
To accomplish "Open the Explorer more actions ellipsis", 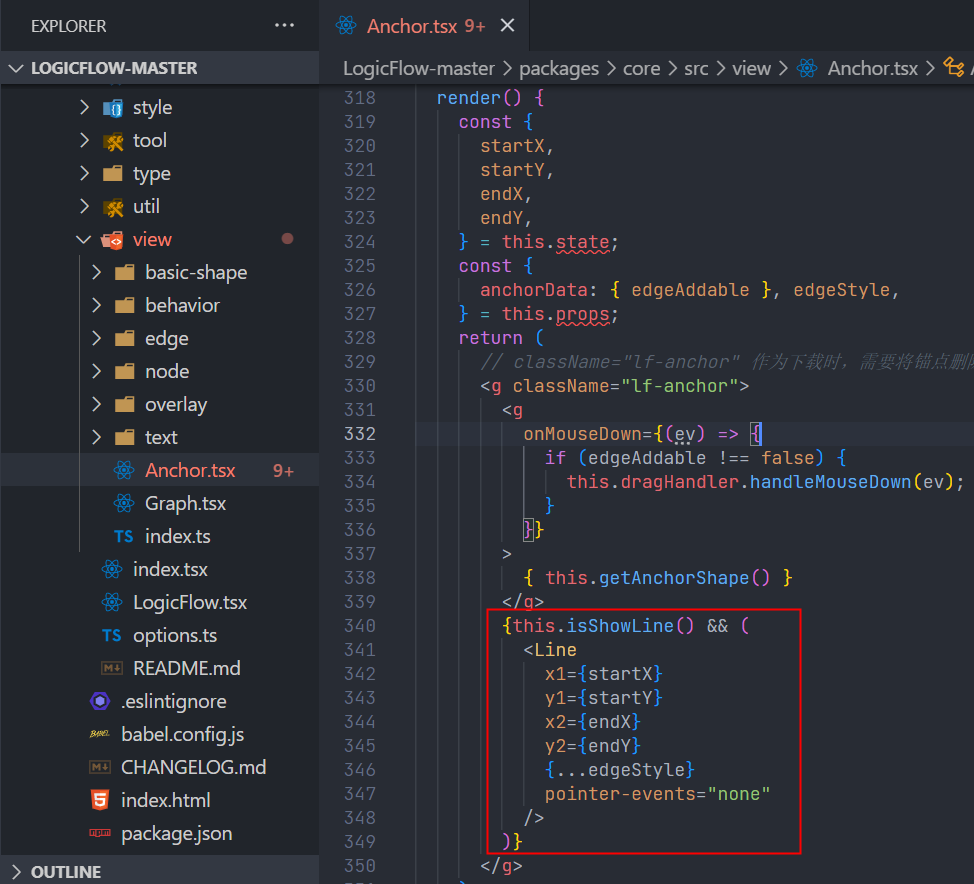I will [284, 25].
